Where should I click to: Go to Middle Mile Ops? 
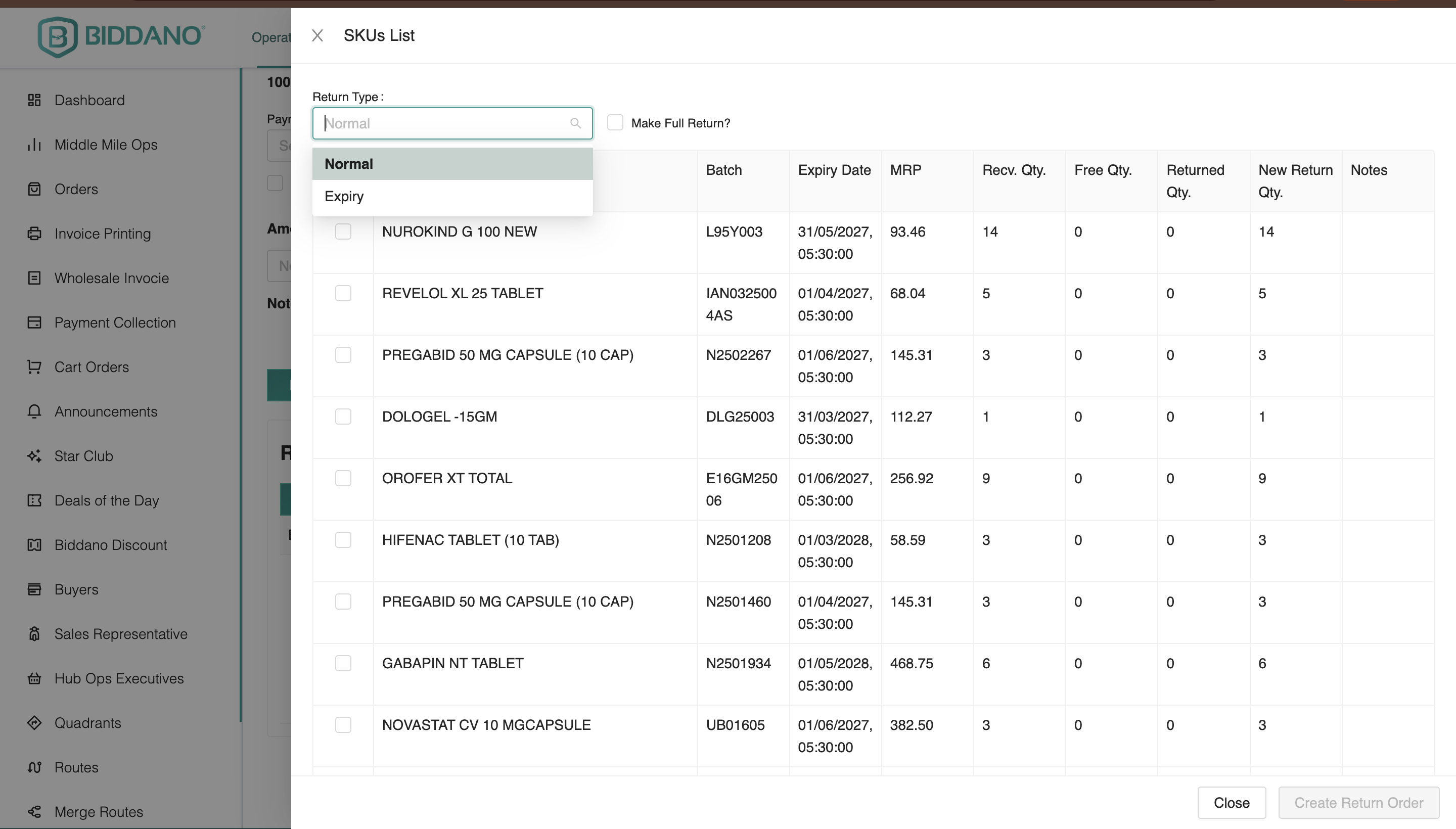coord(106,145)
